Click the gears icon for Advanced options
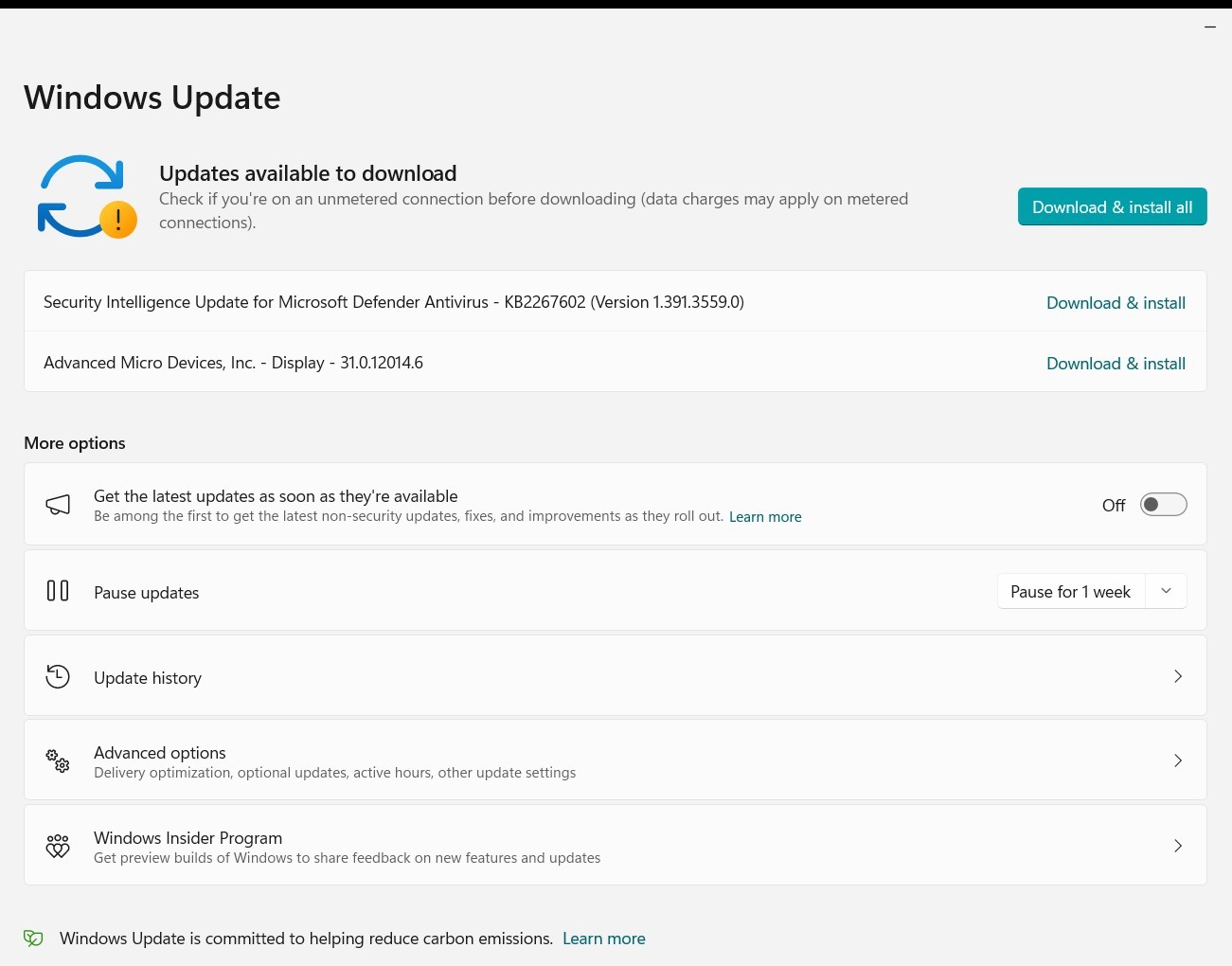Viewport: 1232px width, 966px height. click(x=58, y=760)
